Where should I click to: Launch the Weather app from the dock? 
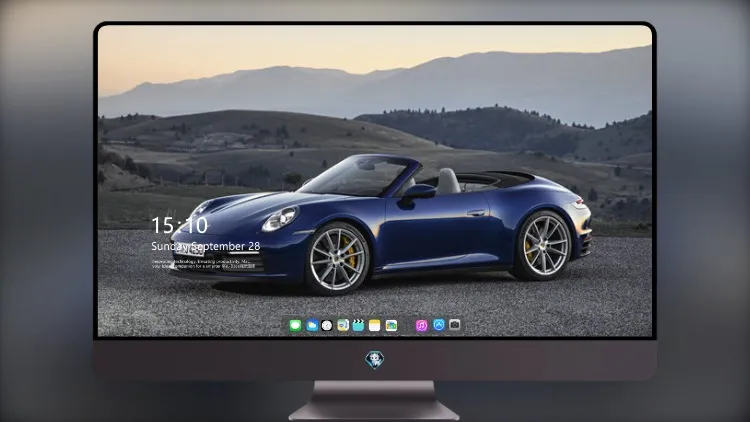[x=312, y=326]
